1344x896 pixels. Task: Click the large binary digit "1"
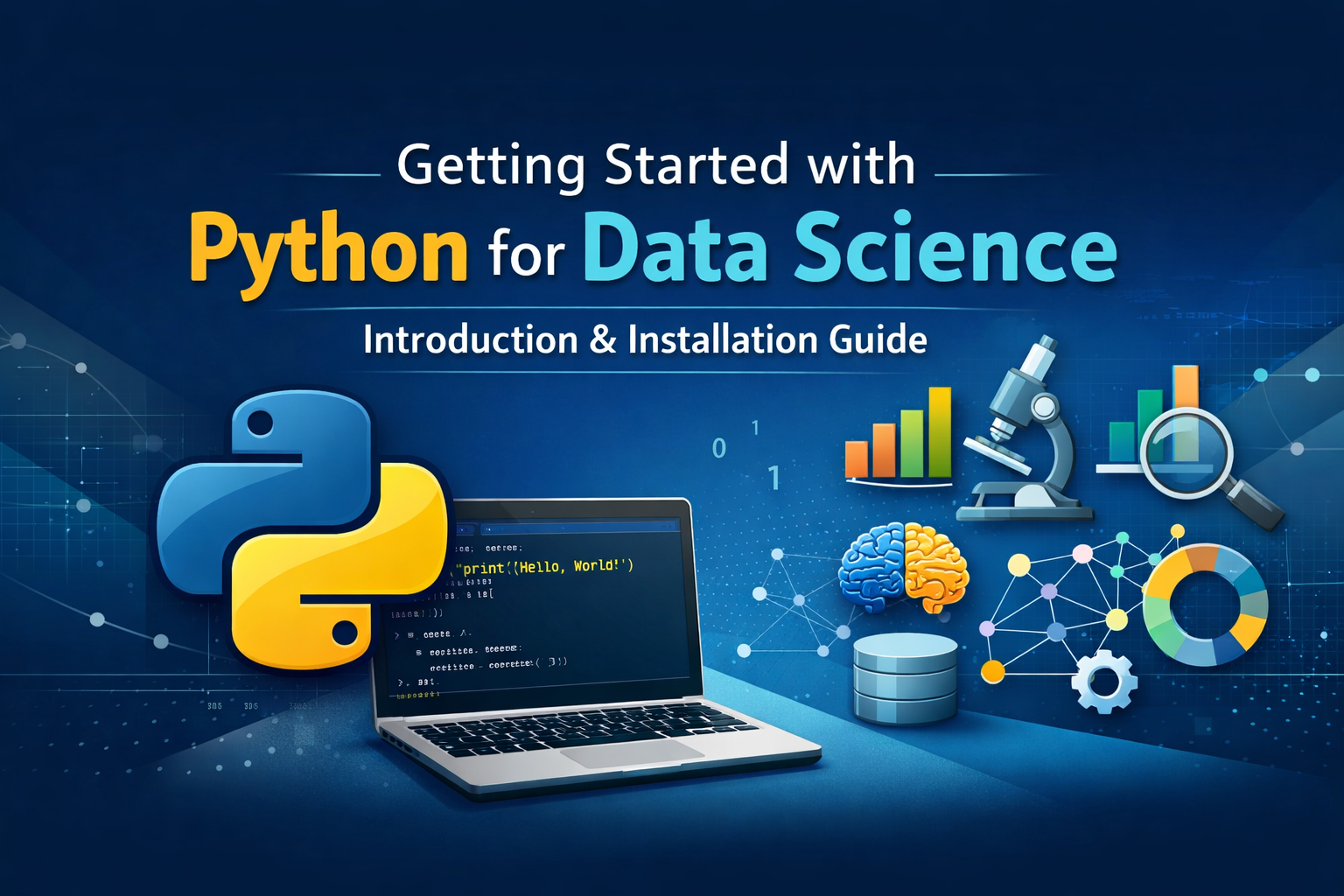click(773, 478)
